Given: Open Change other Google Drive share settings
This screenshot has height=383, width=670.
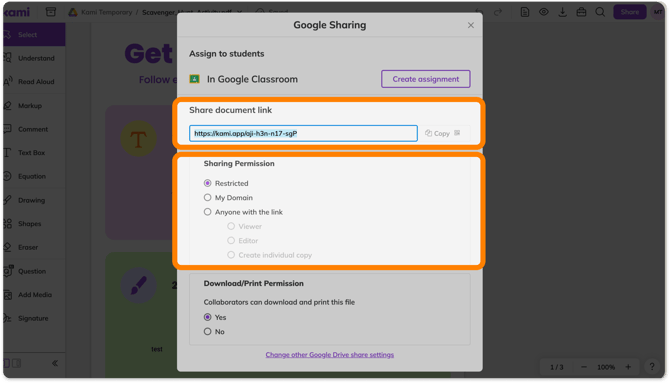Looking at the screenshot, I should pos(329,355).
